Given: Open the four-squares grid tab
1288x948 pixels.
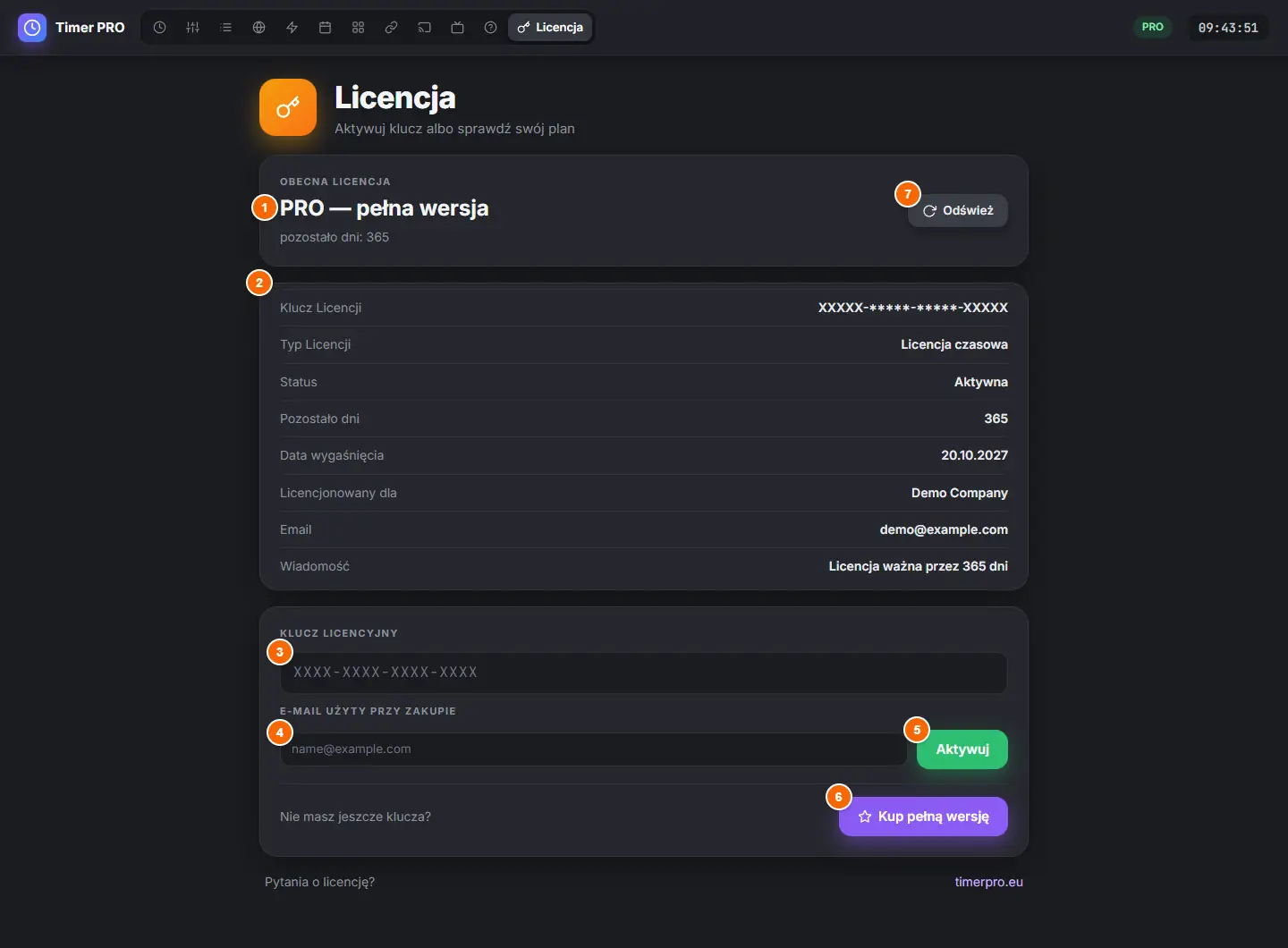Looking at the screenshot, I should click(358, 28).
